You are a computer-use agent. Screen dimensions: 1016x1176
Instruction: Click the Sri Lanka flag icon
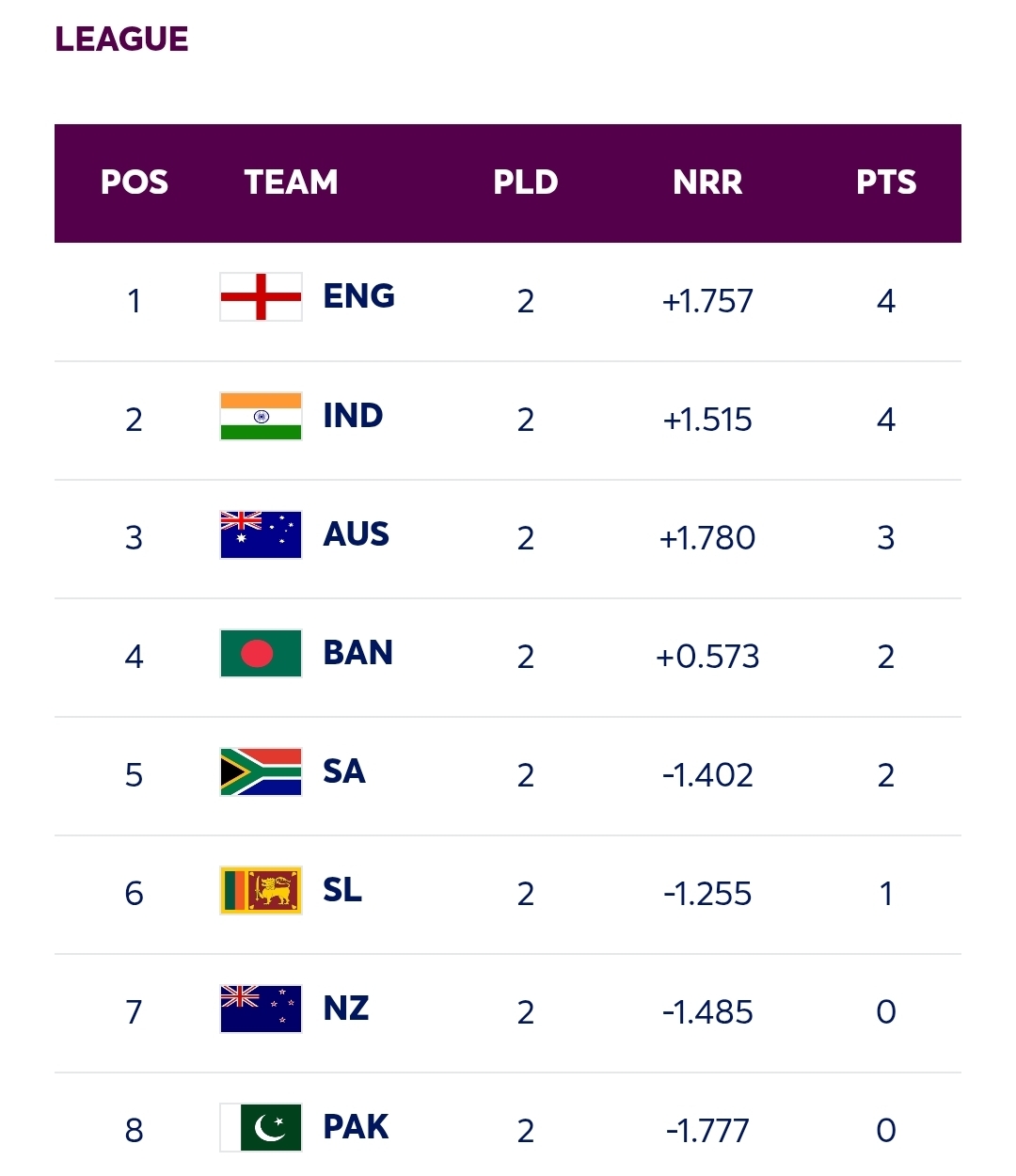(261, 890)
